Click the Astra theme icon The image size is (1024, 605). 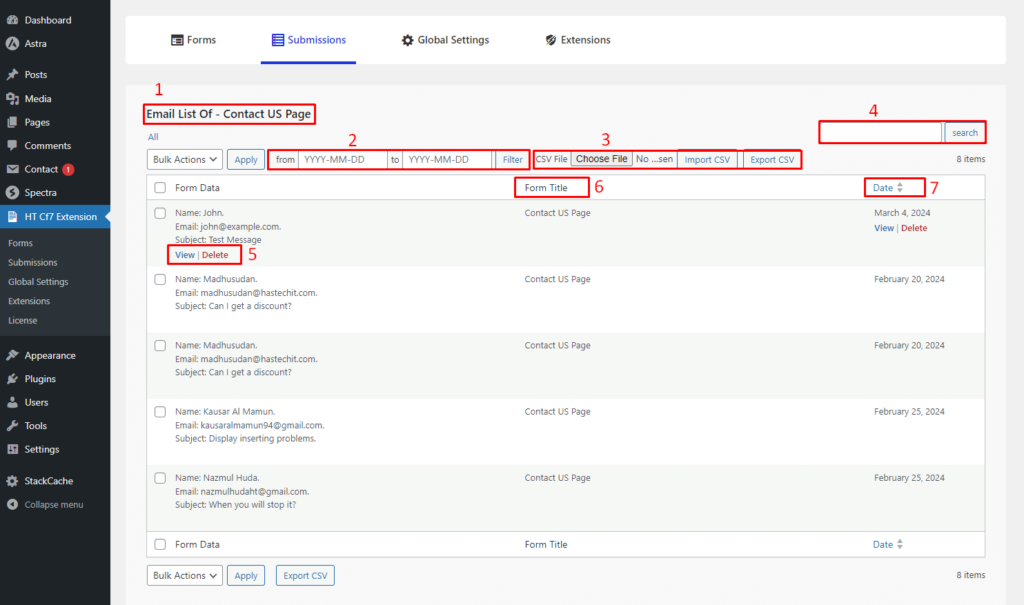coord(12,44)
